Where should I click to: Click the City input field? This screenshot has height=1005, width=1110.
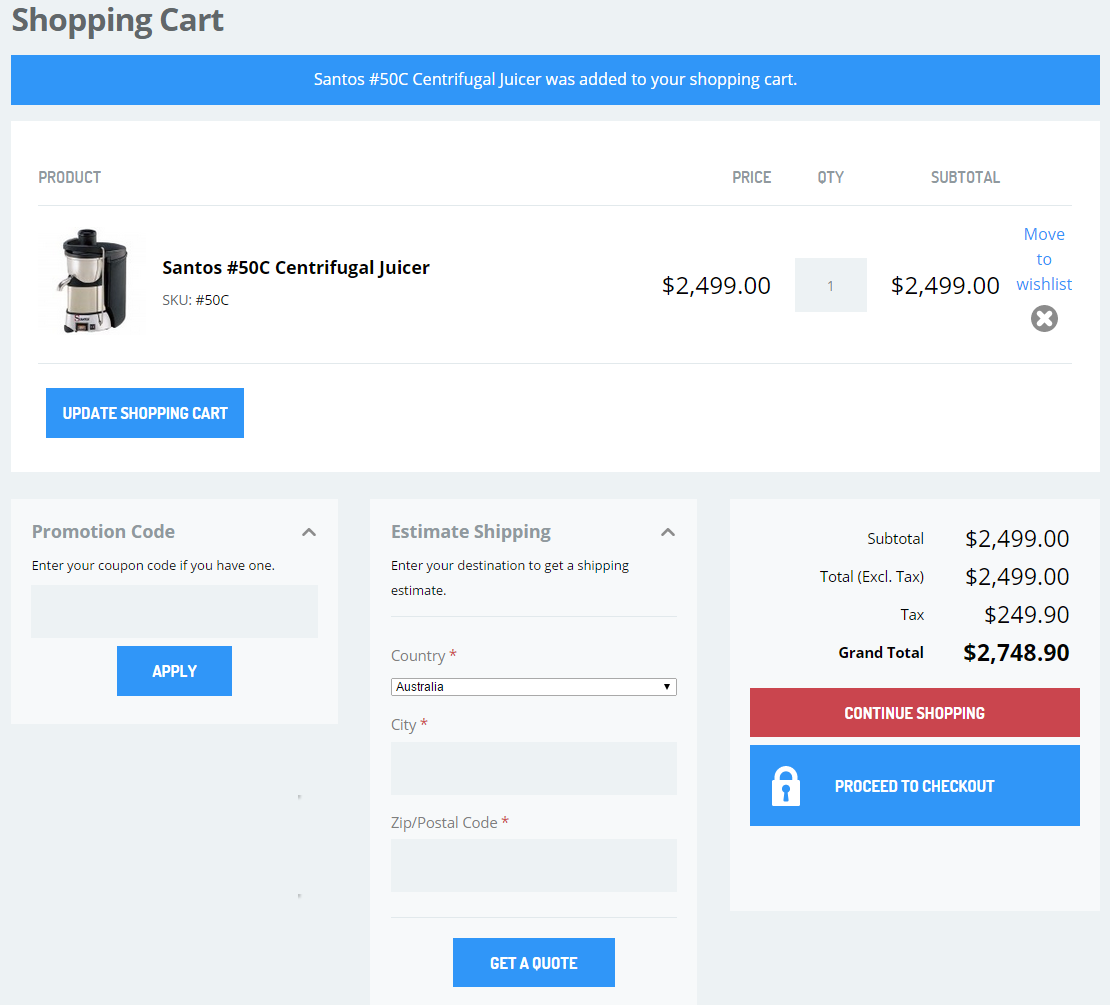click(534, 769)
